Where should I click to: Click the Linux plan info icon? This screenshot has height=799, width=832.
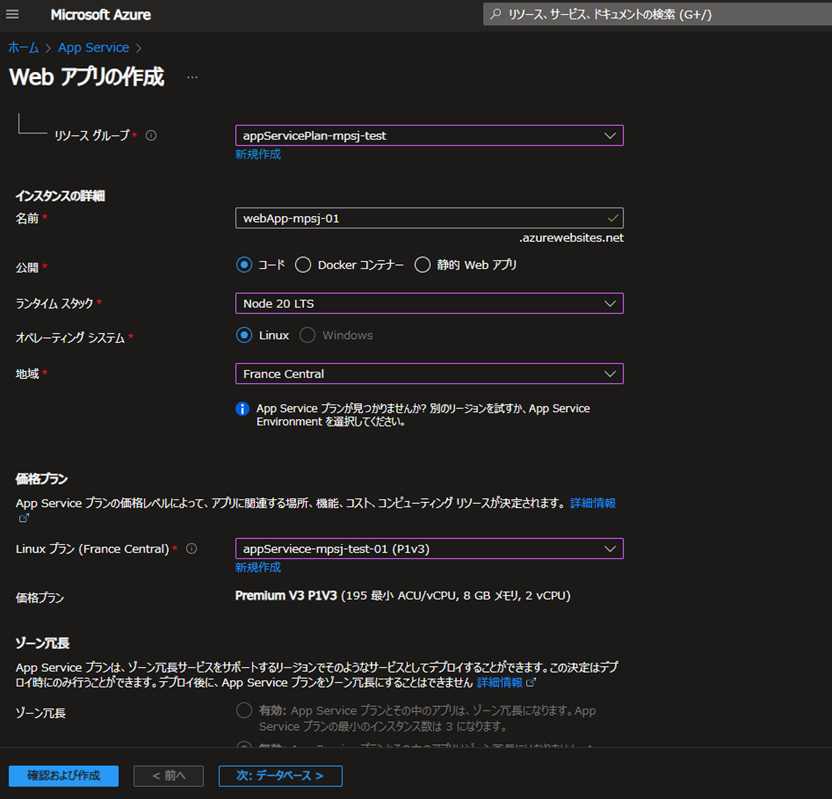point(192,549)
